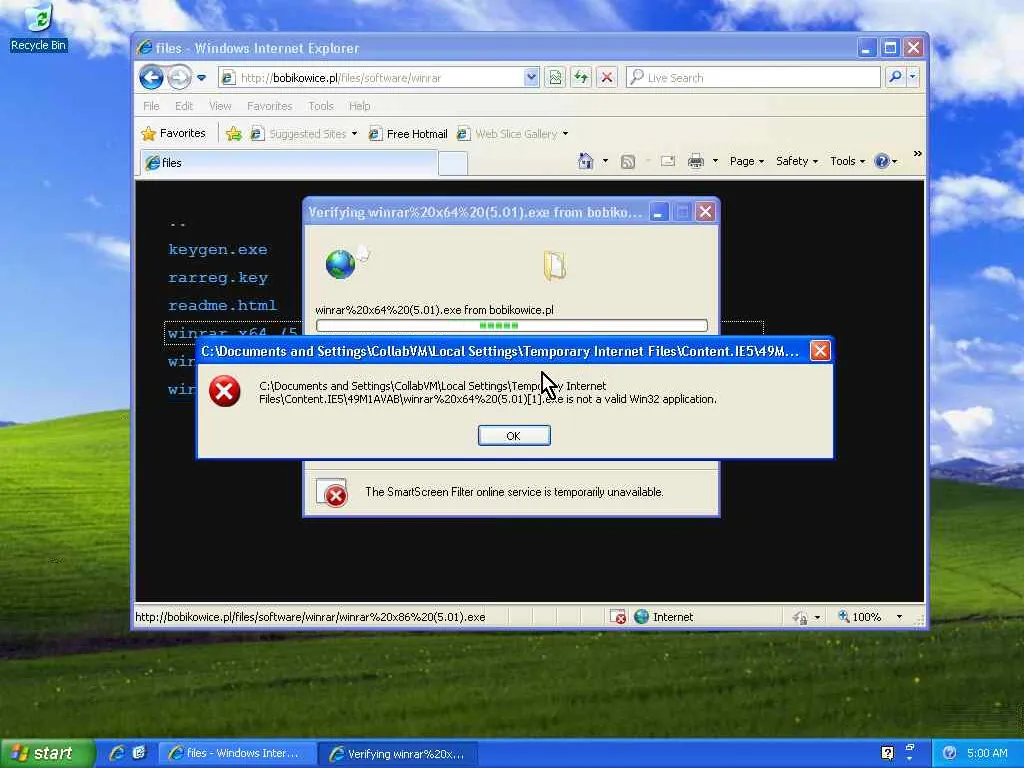
Task: Open the search provider dropdown arrow
Action: coord(912,77)
